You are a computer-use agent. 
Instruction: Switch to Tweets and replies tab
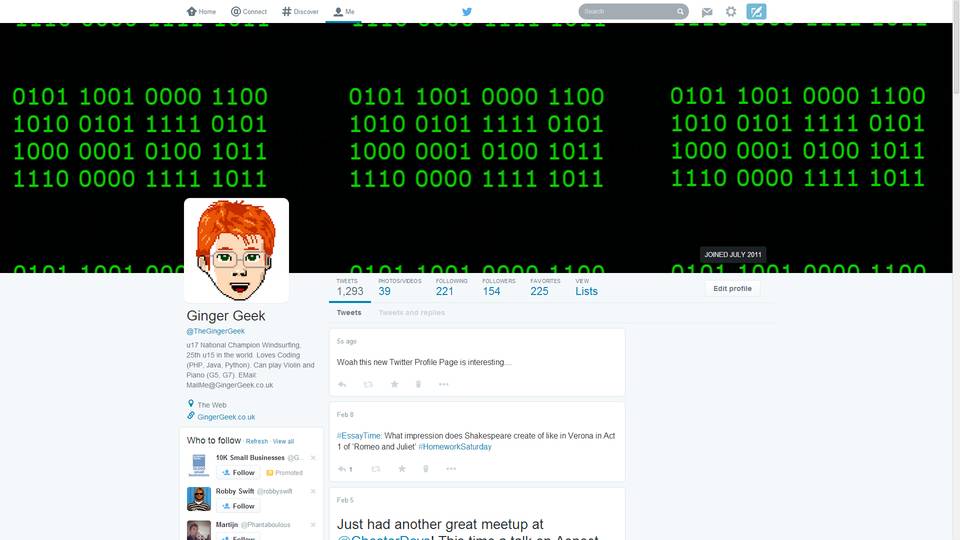[411, 313]
